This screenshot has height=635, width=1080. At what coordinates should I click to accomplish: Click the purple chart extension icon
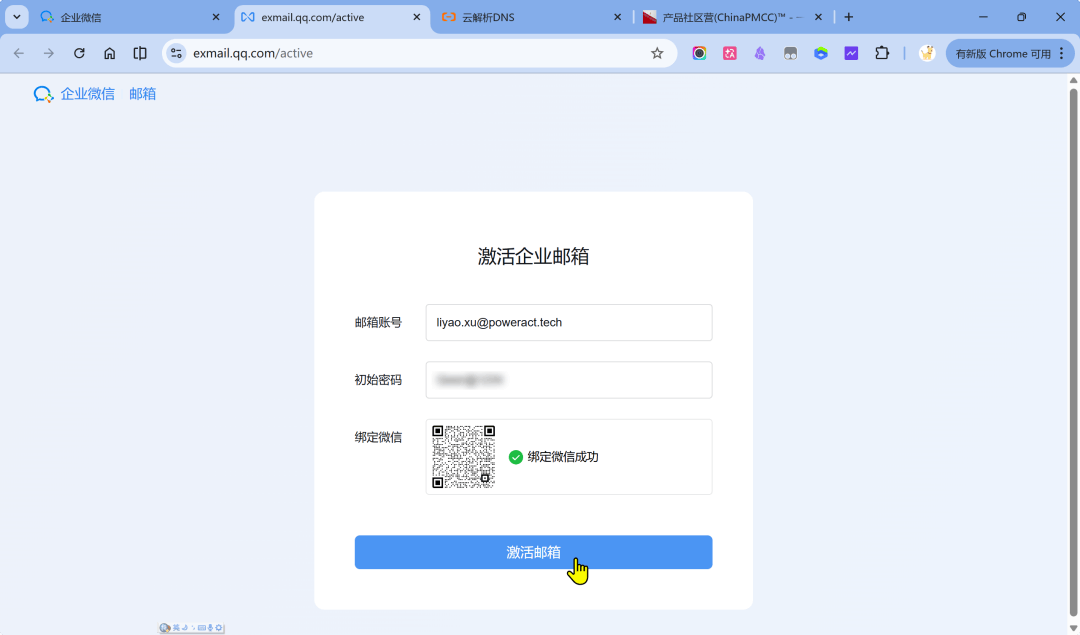tap(851, 53)
